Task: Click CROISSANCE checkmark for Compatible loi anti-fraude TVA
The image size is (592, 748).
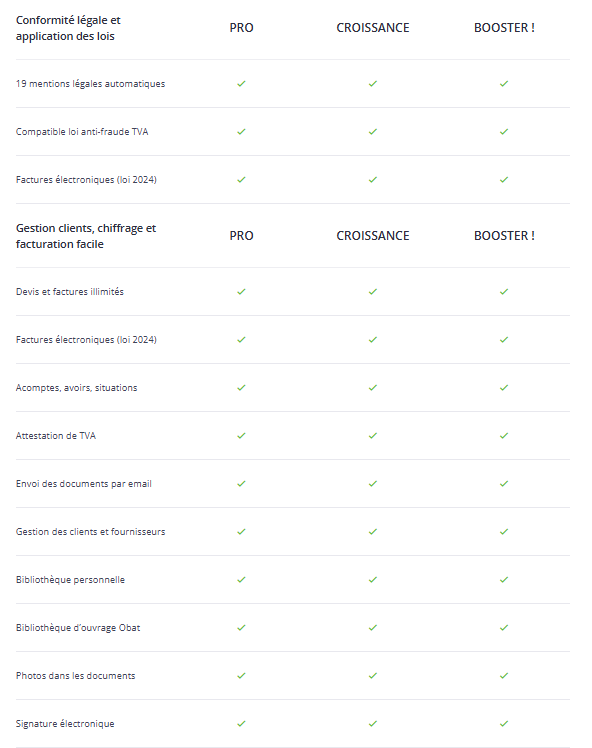Action: 373,131
